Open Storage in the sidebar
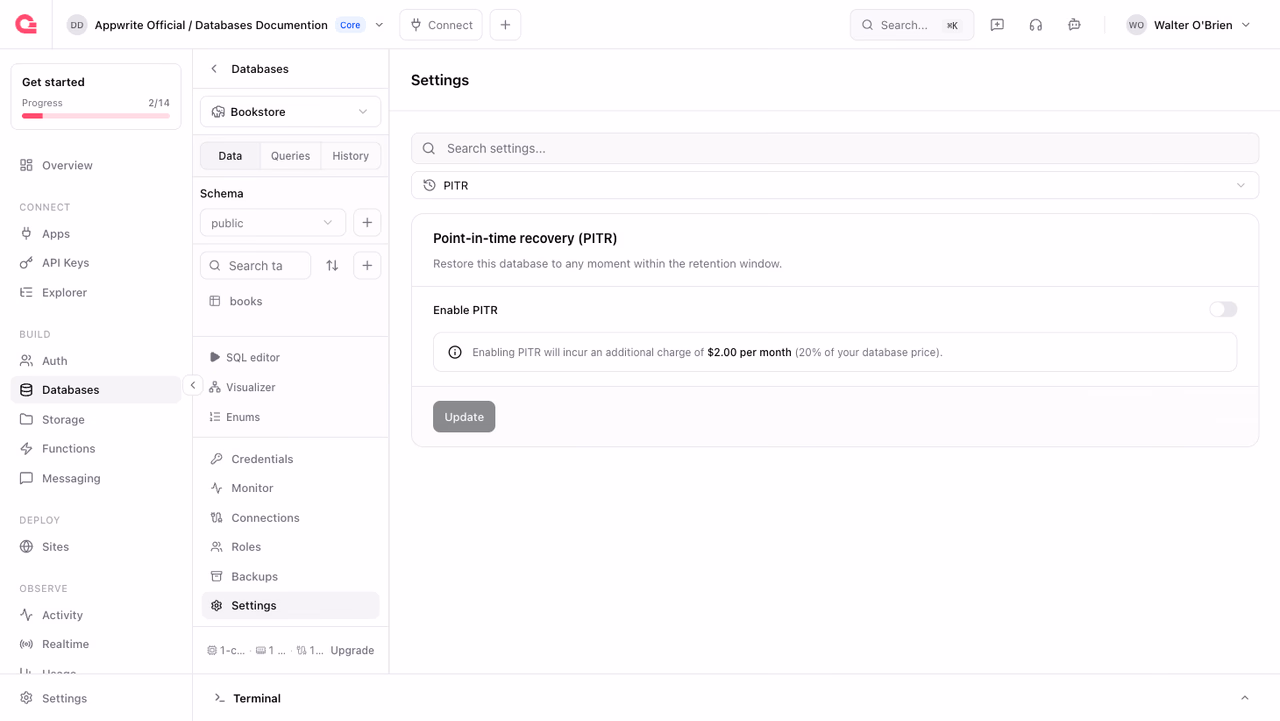The width and height of the screenshot is (1280, 721). pos(96,420)
